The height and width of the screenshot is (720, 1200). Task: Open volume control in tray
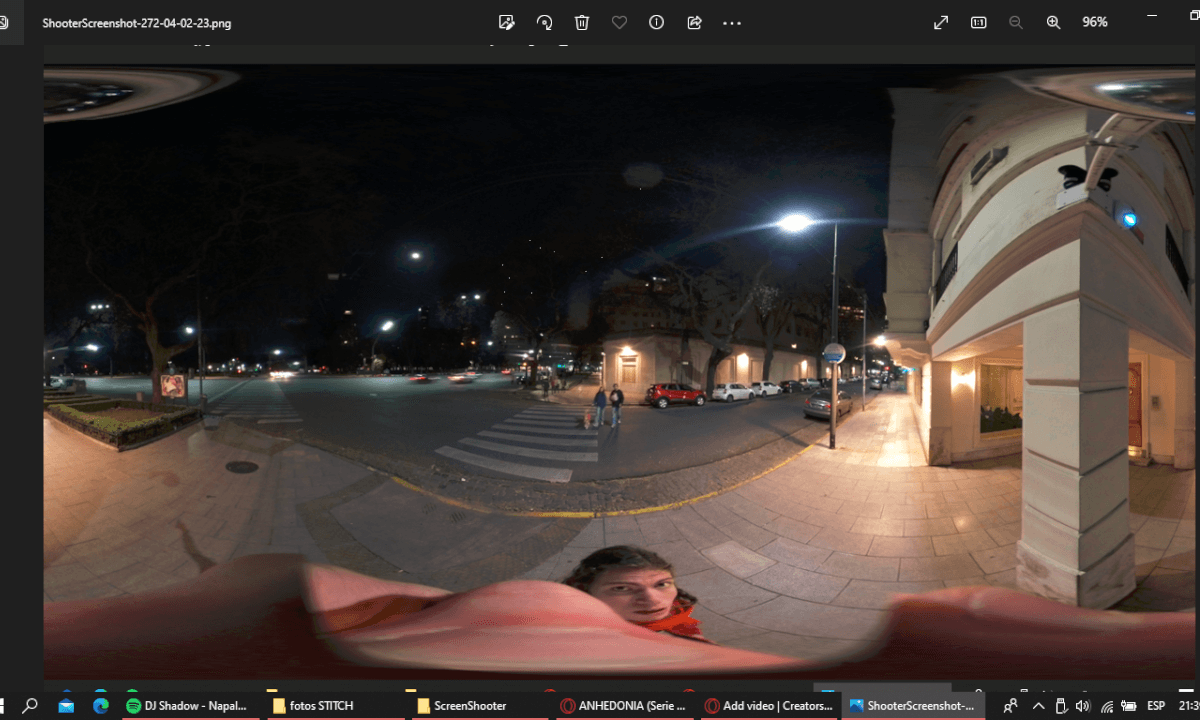1083,706
